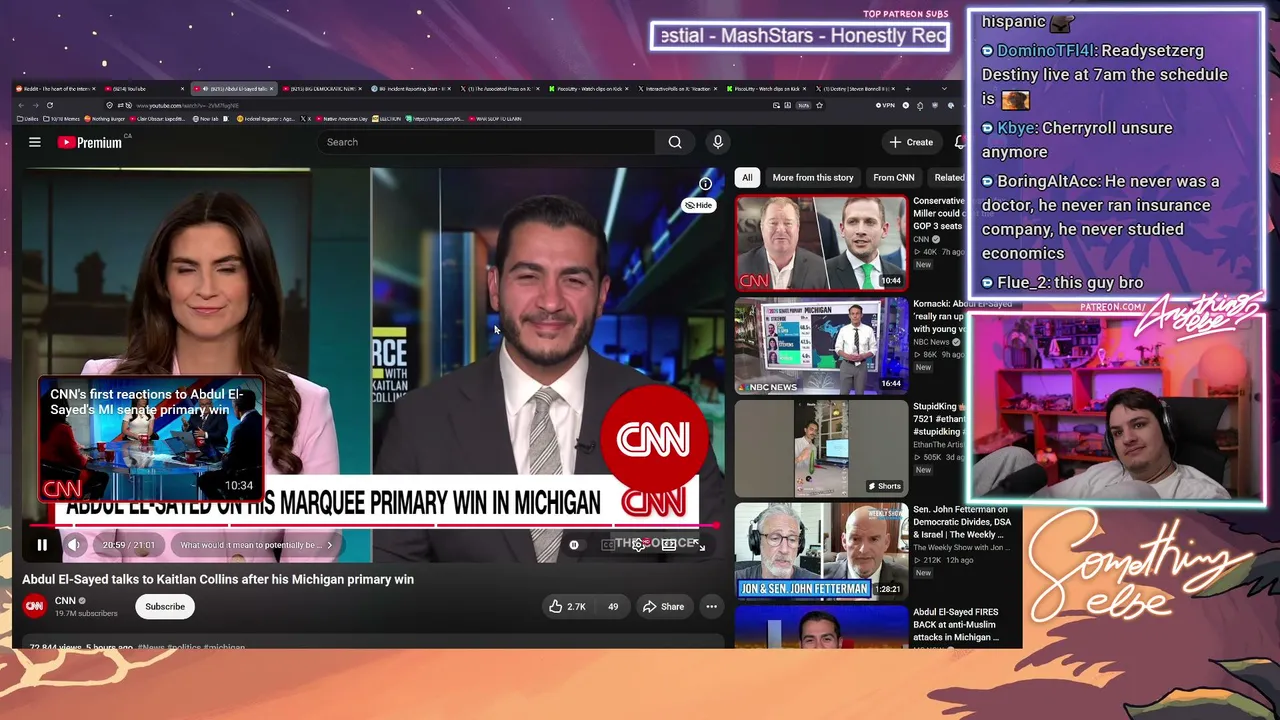The height and width of the screenshot is (720, 1280).
Task: Hide the end-screen suggestions with Hide button
Action: pos(698,205)
